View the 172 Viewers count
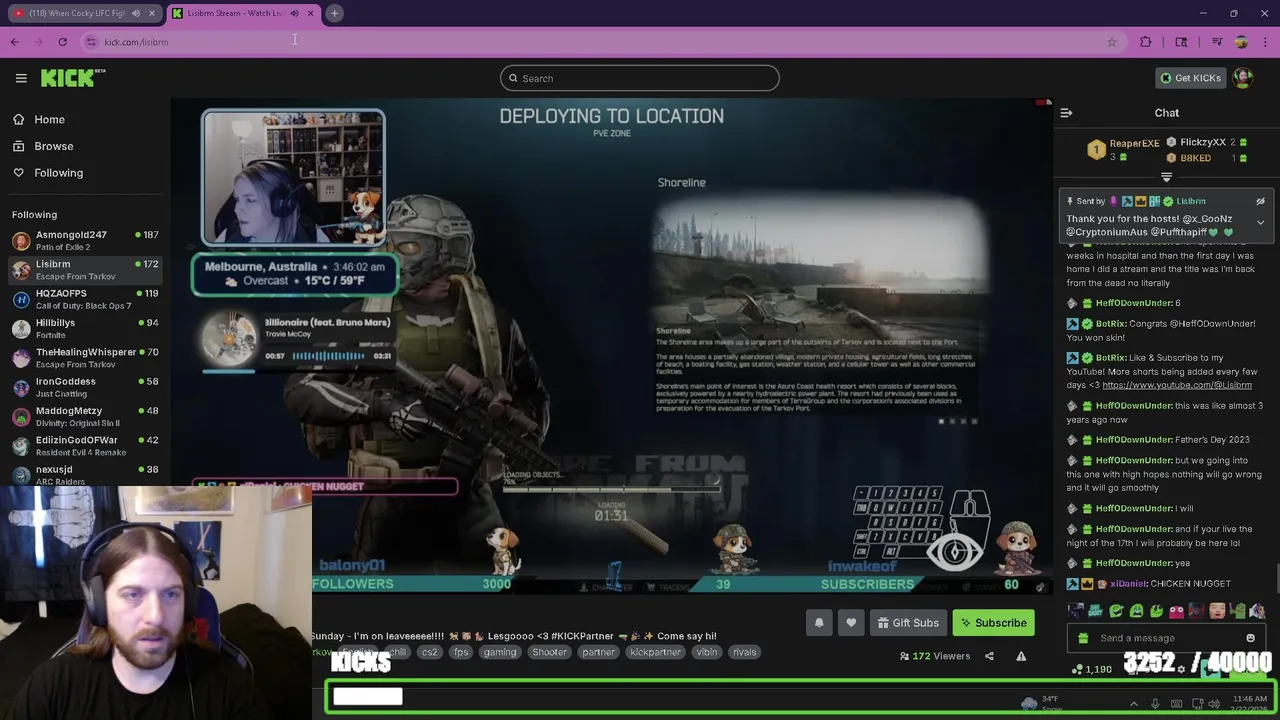The width and height of the screenshot is (1280, 720). (x=935, y=656)
